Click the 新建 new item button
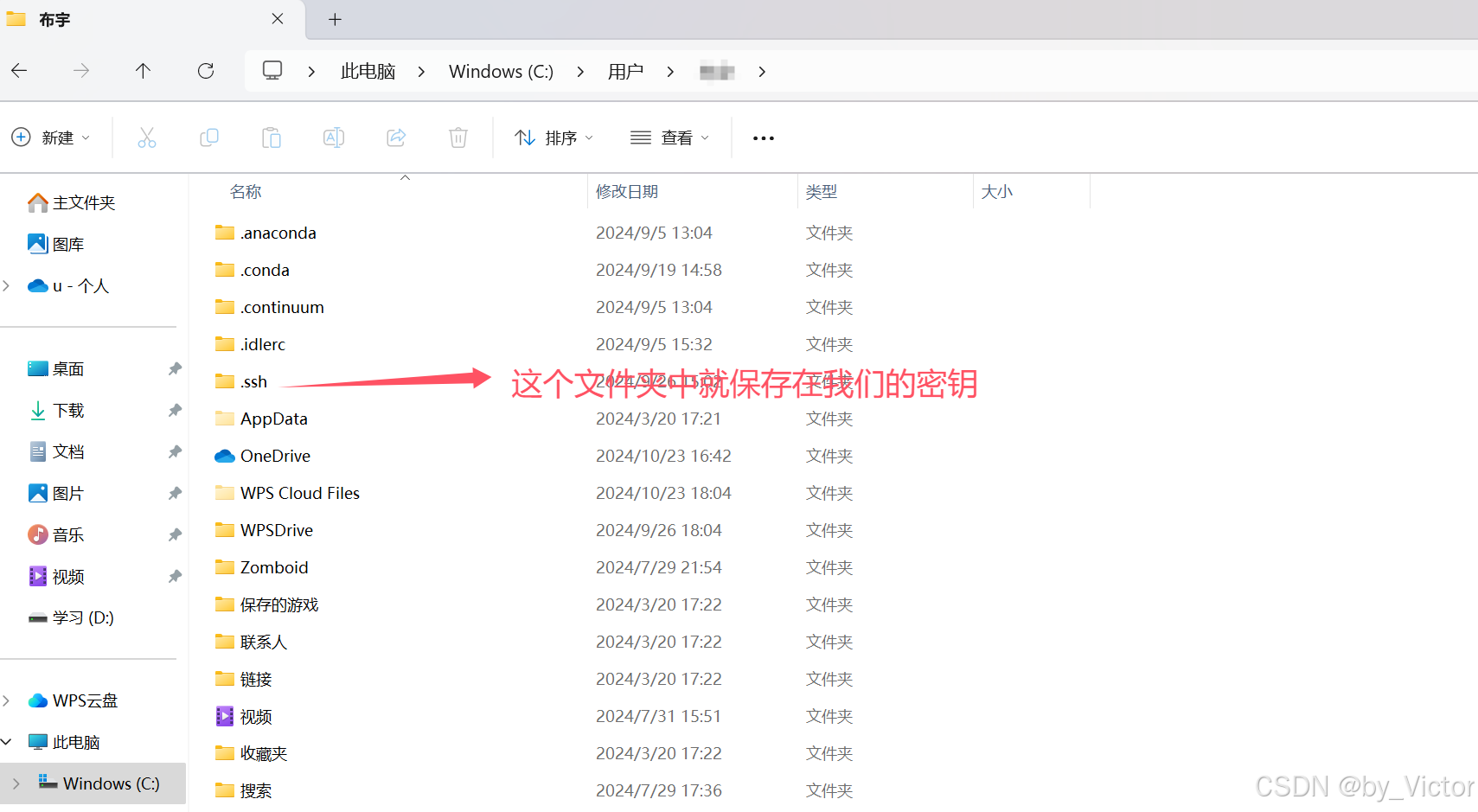 point(52,137)
